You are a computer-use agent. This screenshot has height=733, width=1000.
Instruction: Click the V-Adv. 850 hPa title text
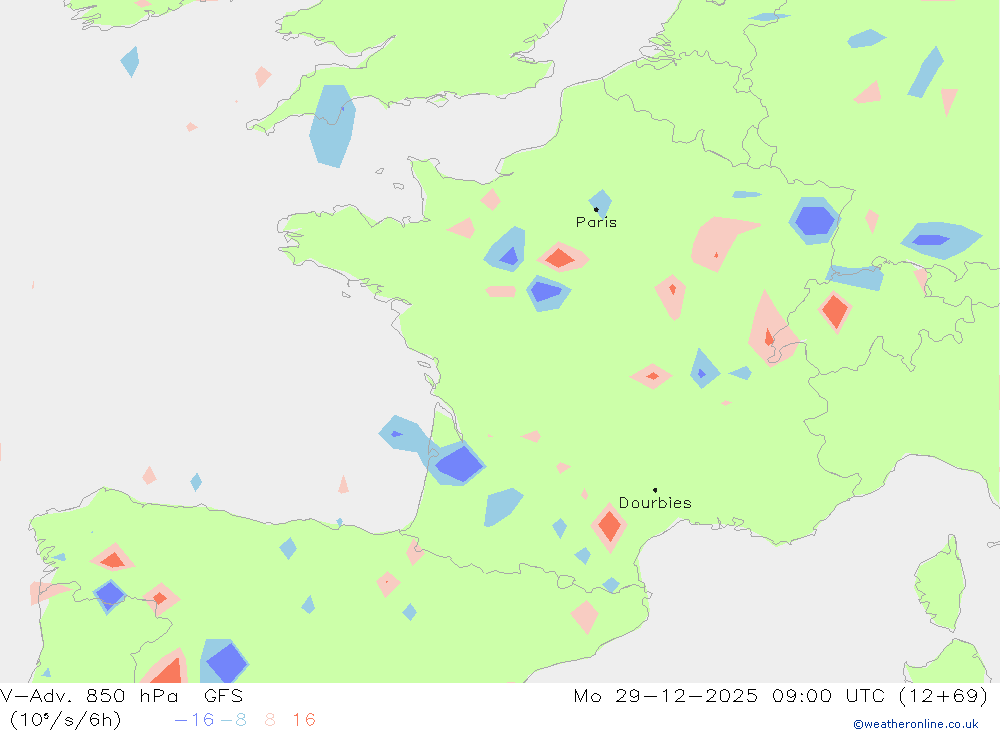[x=89, y=695]
